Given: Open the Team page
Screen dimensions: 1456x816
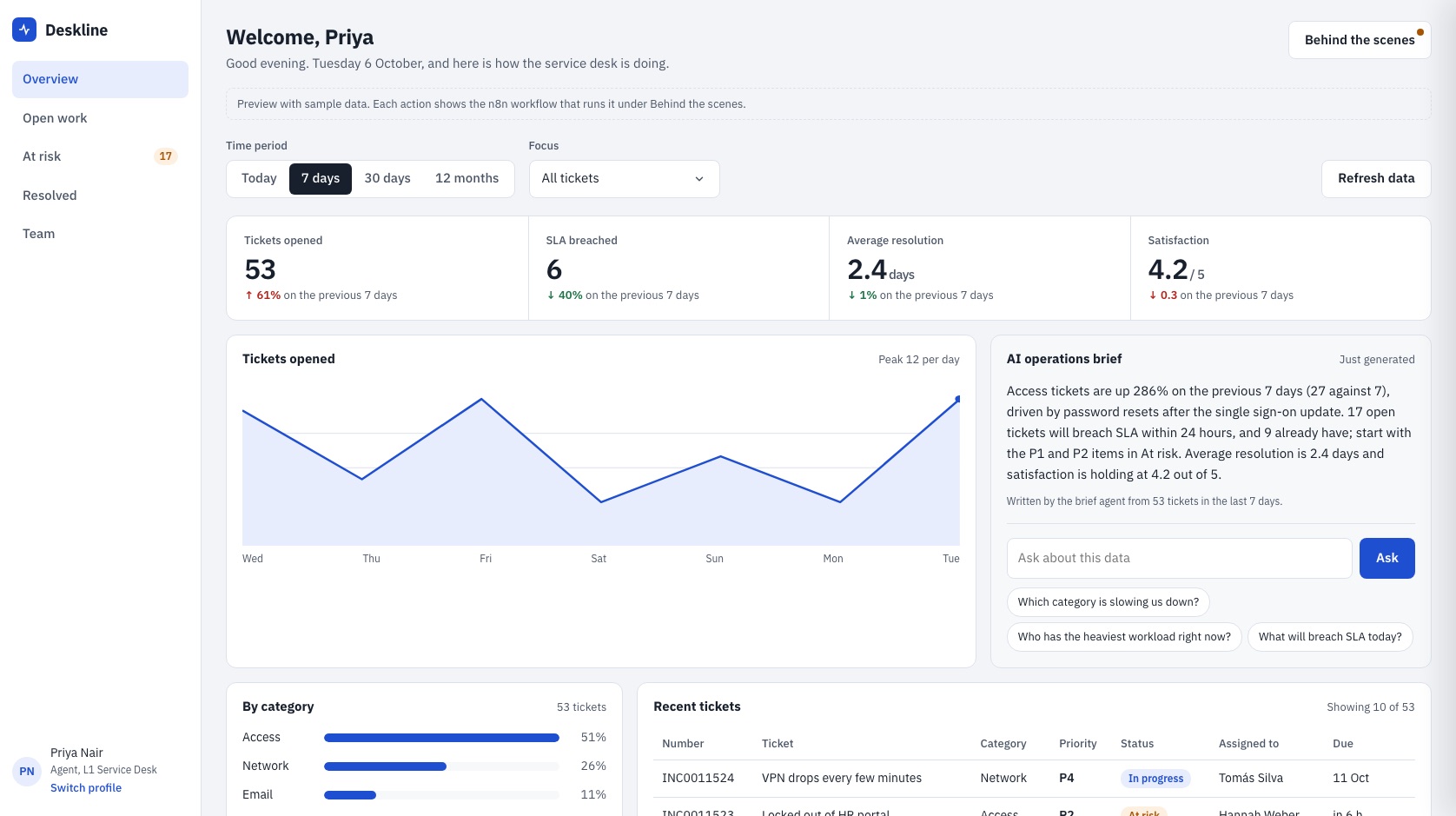Looking at the screenshot, I should [x=100, y=234].
